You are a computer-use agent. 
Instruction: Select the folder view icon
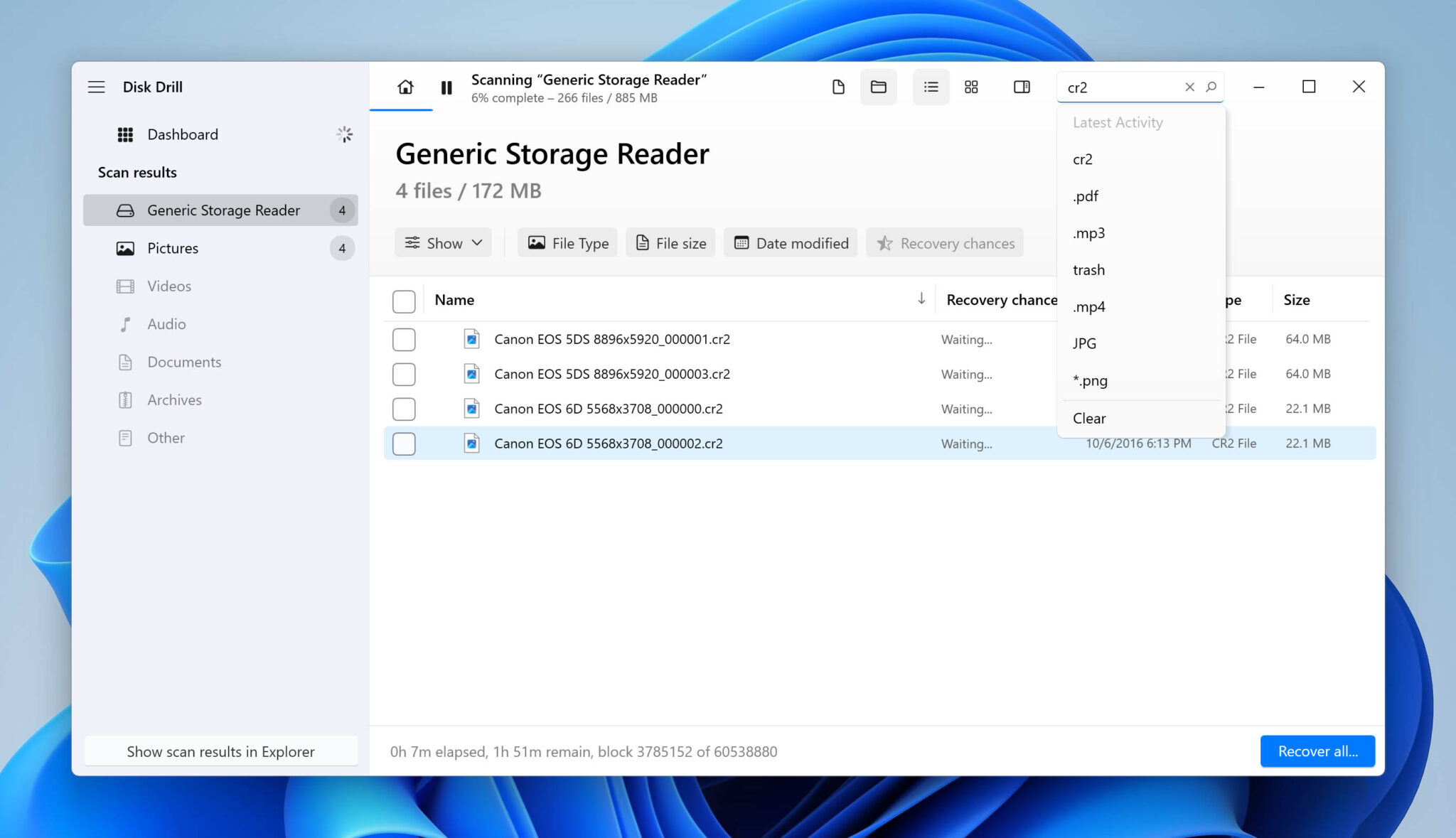878,87
